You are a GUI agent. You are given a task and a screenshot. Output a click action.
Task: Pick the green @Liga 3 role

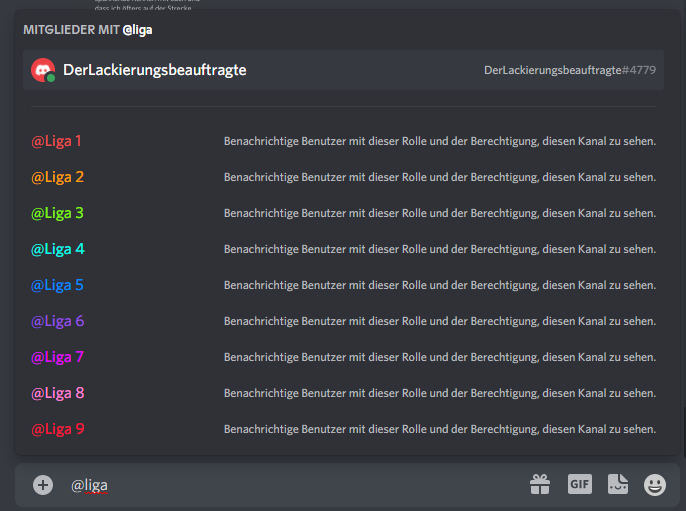[x=57, y=213]
